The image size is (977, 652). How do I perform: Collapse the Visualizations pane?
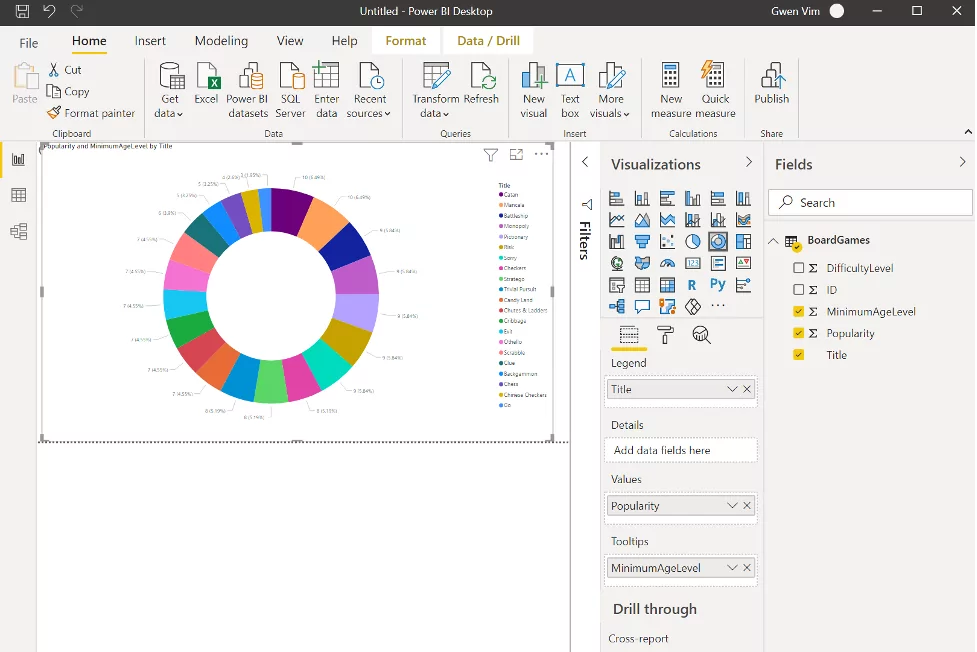[749, 162]
